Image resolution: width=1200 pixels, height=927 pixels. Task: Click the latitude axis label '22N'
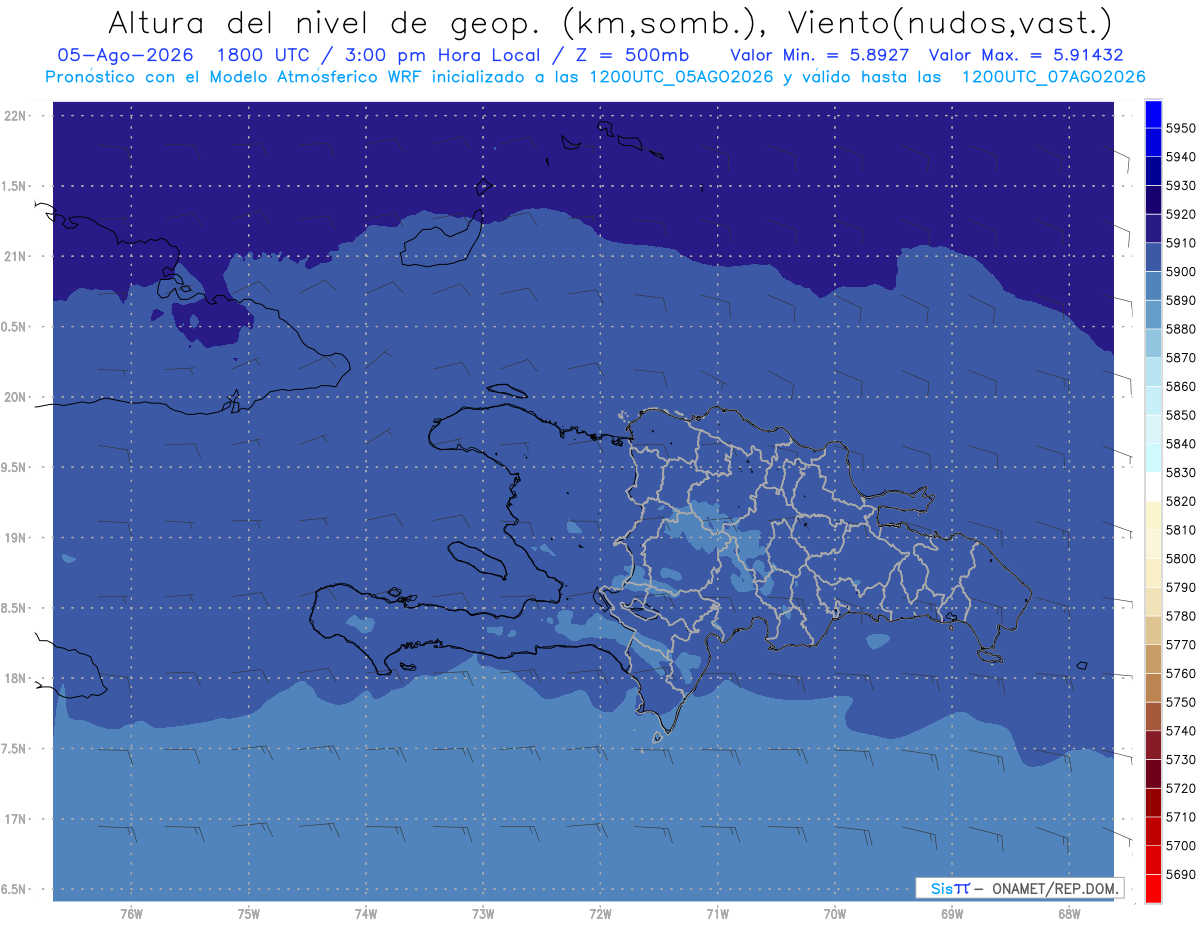(16, 115)
